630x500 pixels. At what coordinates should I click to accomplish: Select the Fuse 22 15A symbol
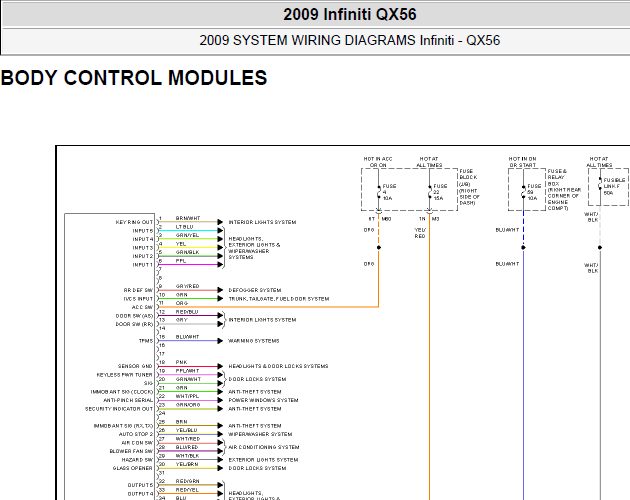[x=430, y=192]
